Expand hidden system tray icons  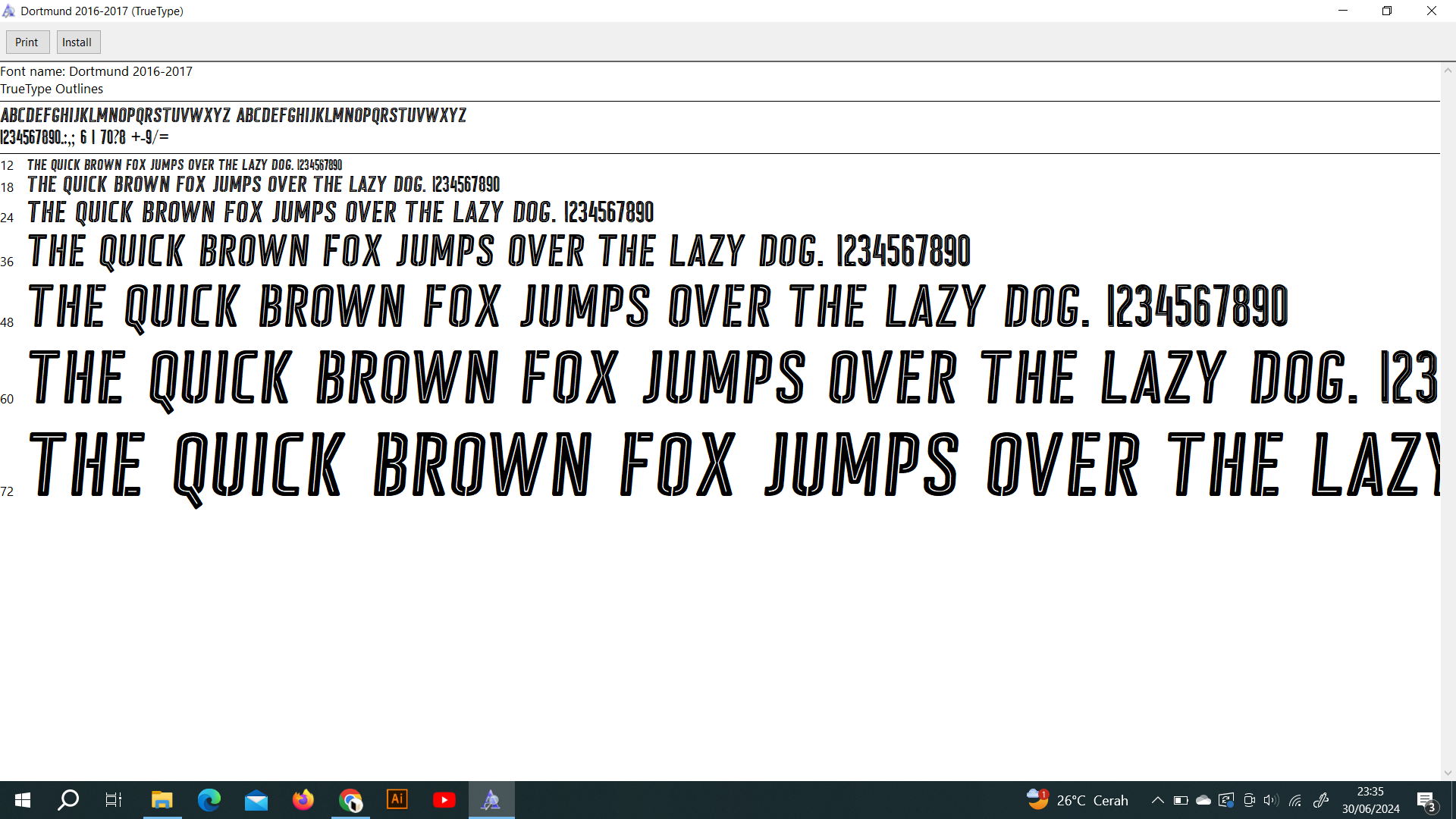(1157, 800)
